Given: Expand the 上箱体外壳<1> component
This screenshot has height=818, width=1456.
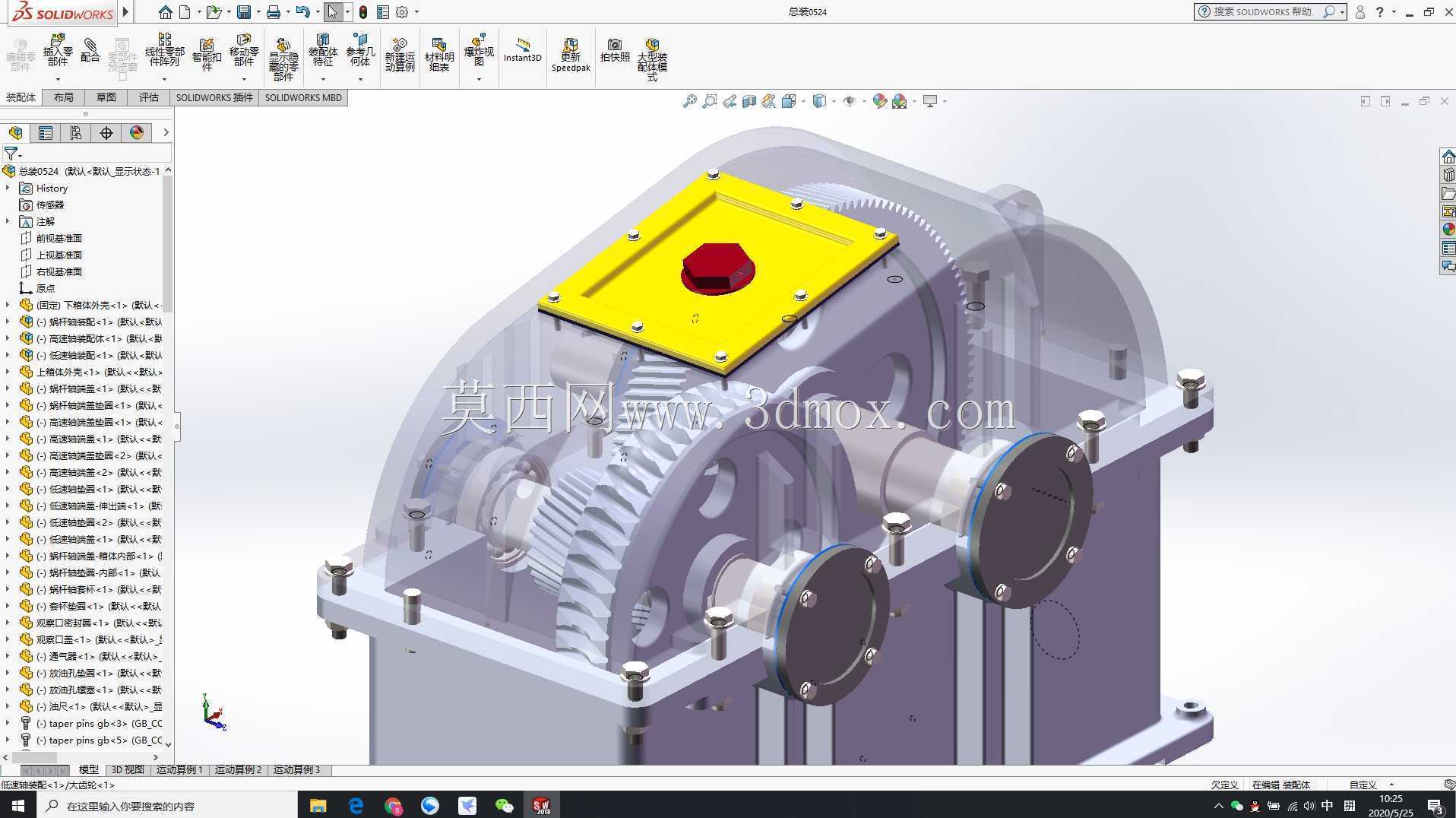Looking at the screenshot, I should 8,372.
